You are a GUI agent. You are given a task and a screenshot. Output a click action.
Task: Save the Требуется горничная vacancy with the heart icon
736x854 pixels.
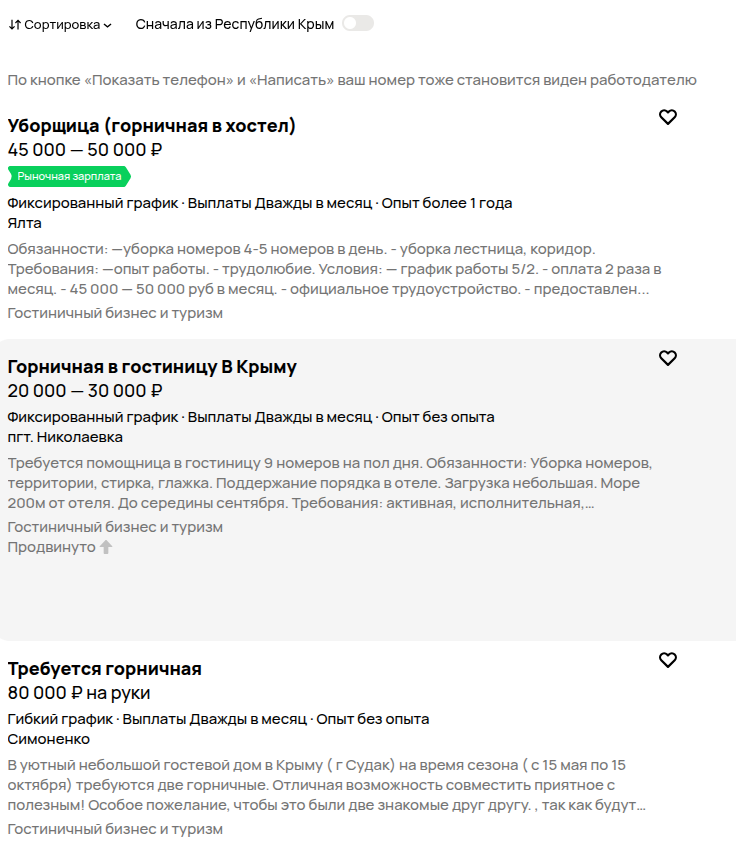(x=667, y=660)
